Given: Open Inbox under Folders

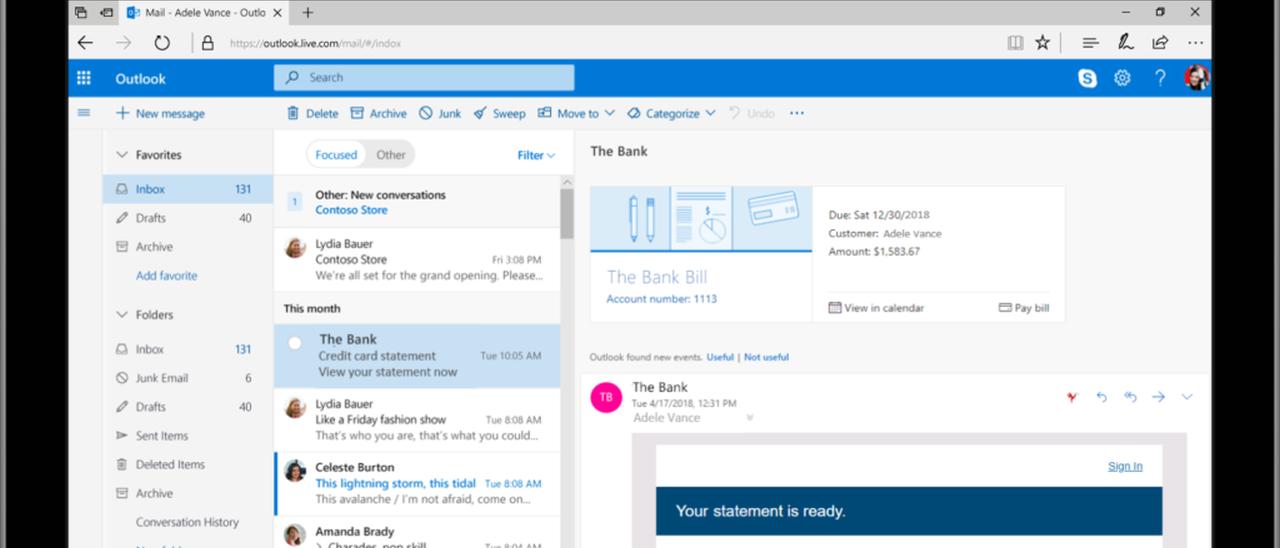Looking at the screenshot, I should [x=187, y=350].
